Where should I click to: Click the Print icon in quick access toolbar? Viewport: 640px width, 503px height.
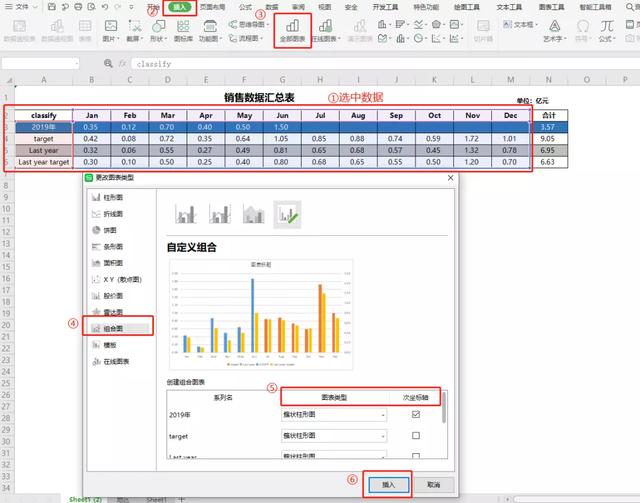[78, 7]
